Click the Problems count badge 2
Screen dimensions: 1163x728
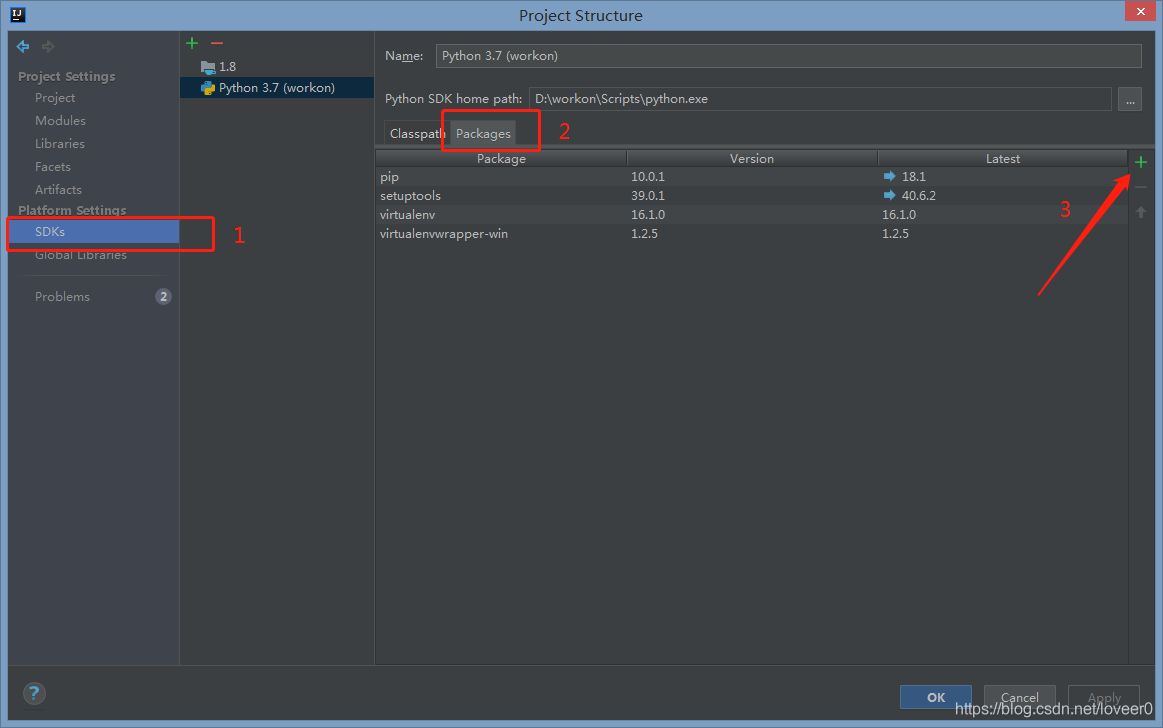(163, 297)
